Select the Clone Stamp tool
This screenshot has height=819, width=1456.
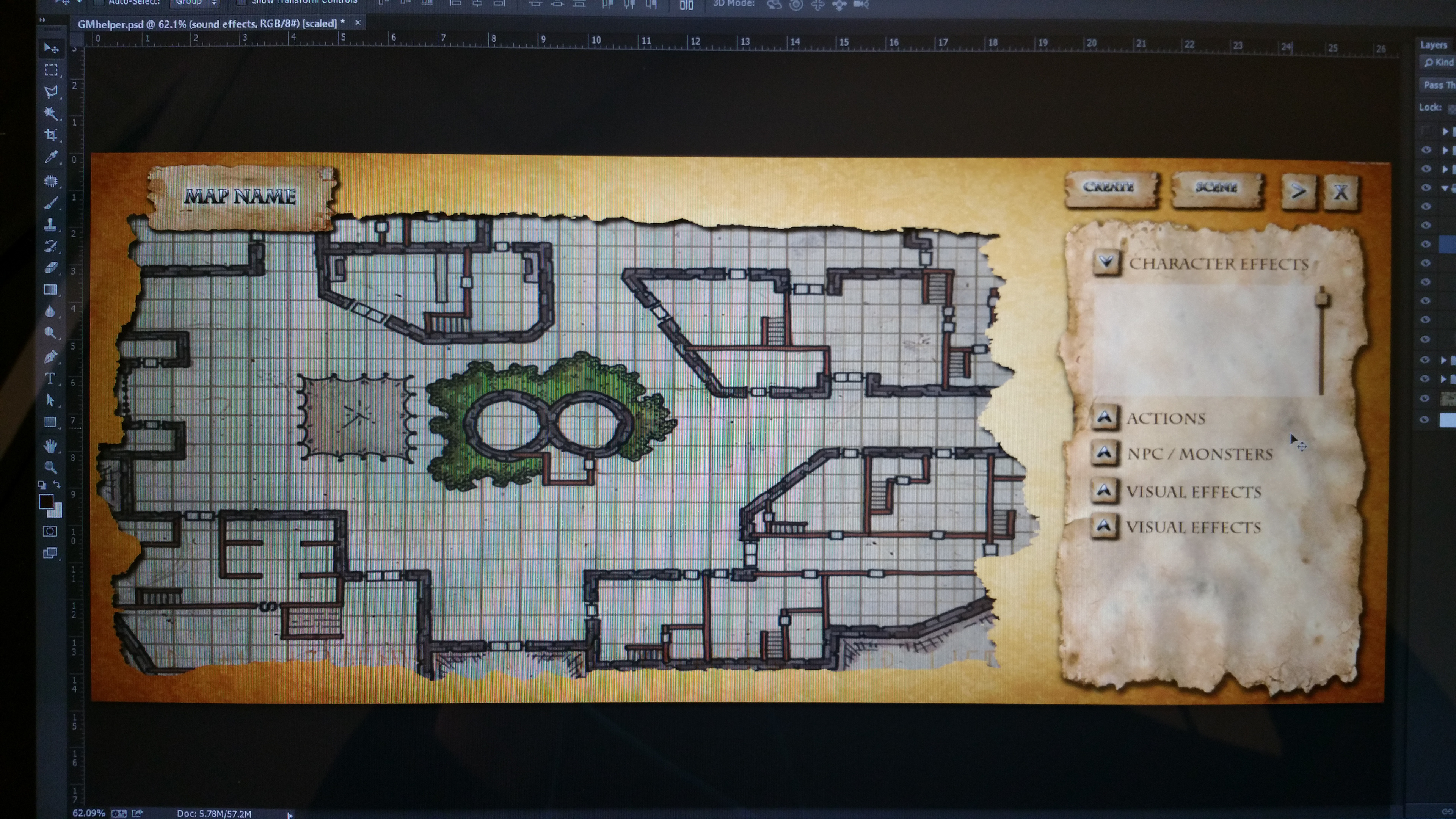click(x=51, y=224)
